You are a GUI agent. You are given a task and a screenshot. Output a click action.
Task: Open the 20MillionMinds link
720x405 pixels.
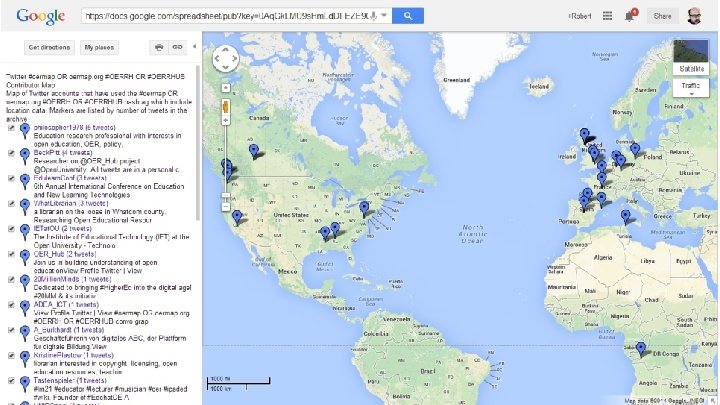72,279
